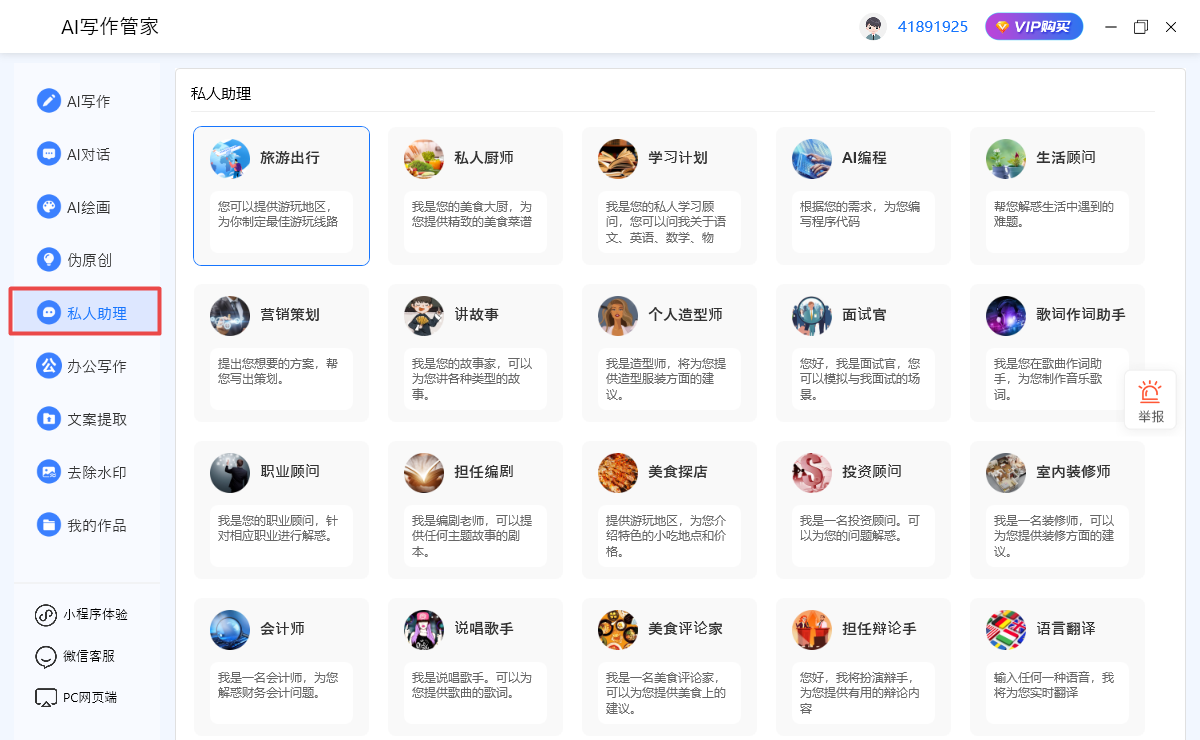Click the 营销策划 avatar icon
The width and height of the screenshot is (1200, 740).
(x=230, y=315)
